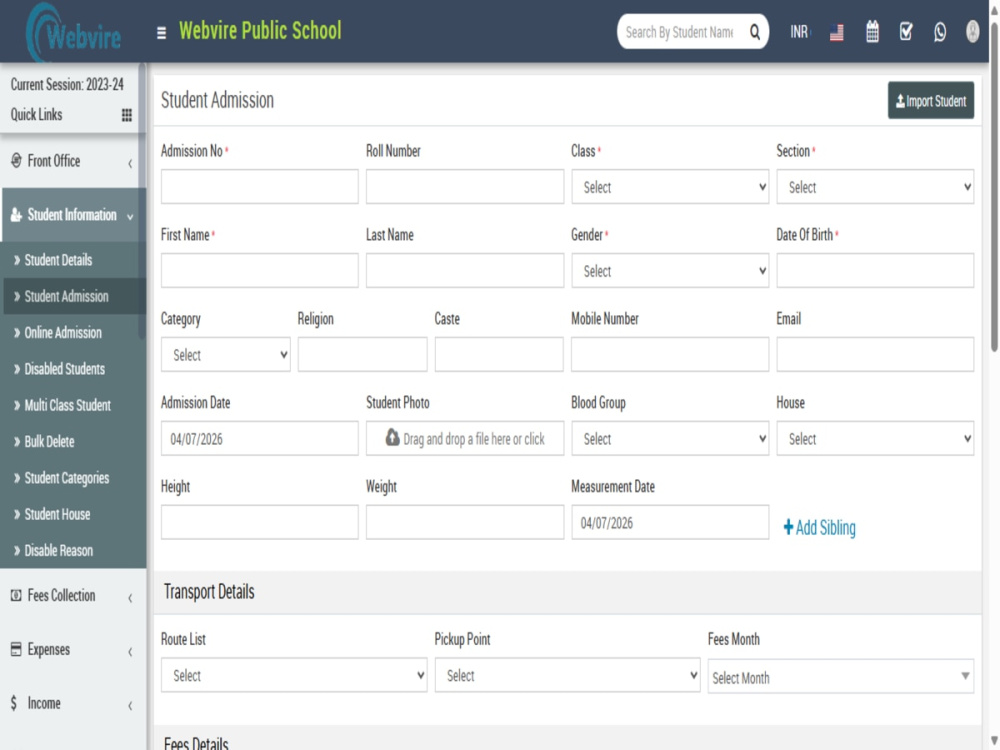
Task: Click the Student Photo upload area
Action: (464, 439)
